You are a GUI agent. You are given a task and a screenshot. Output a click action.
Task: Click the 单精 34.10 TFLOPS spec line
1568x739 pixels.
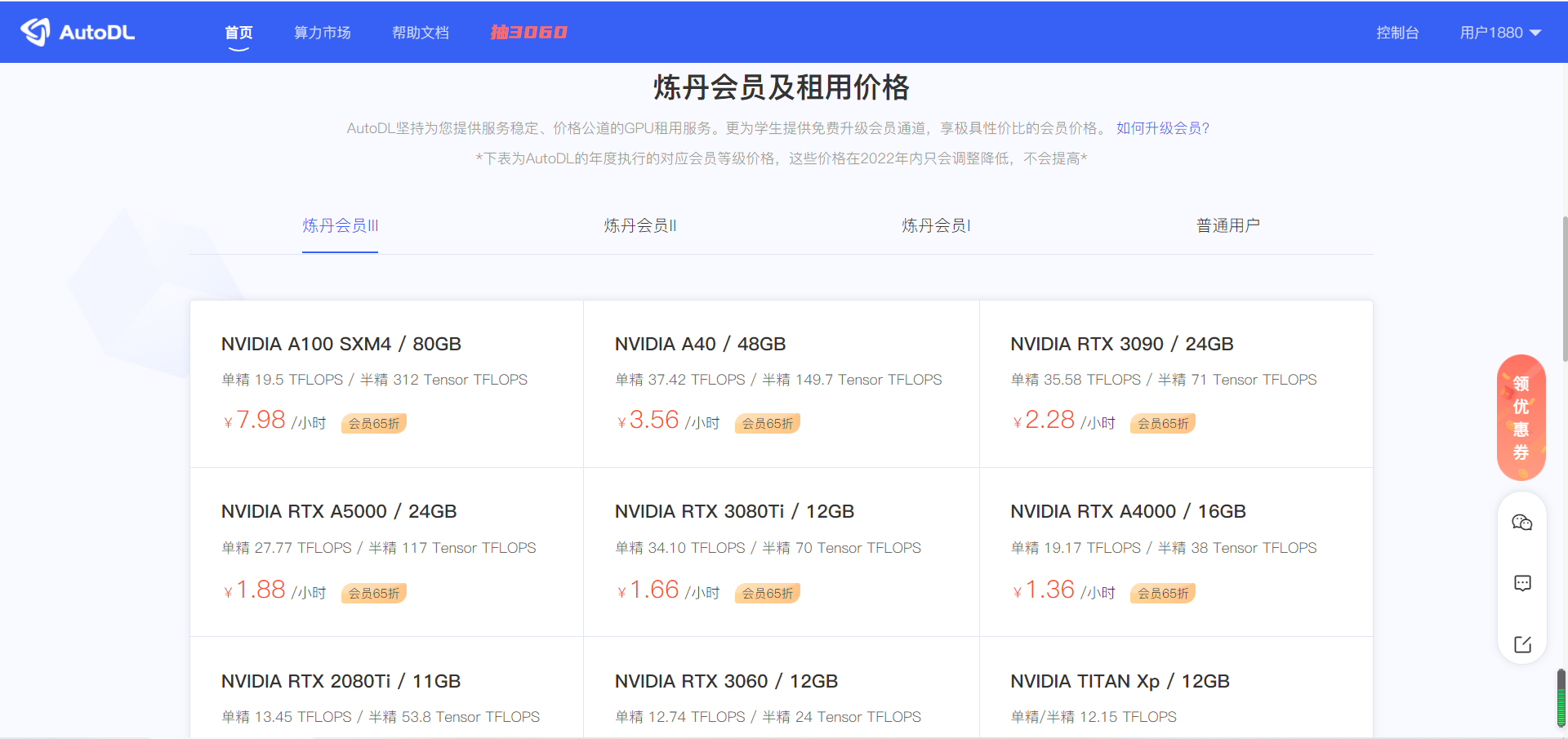tap(768, 548)
